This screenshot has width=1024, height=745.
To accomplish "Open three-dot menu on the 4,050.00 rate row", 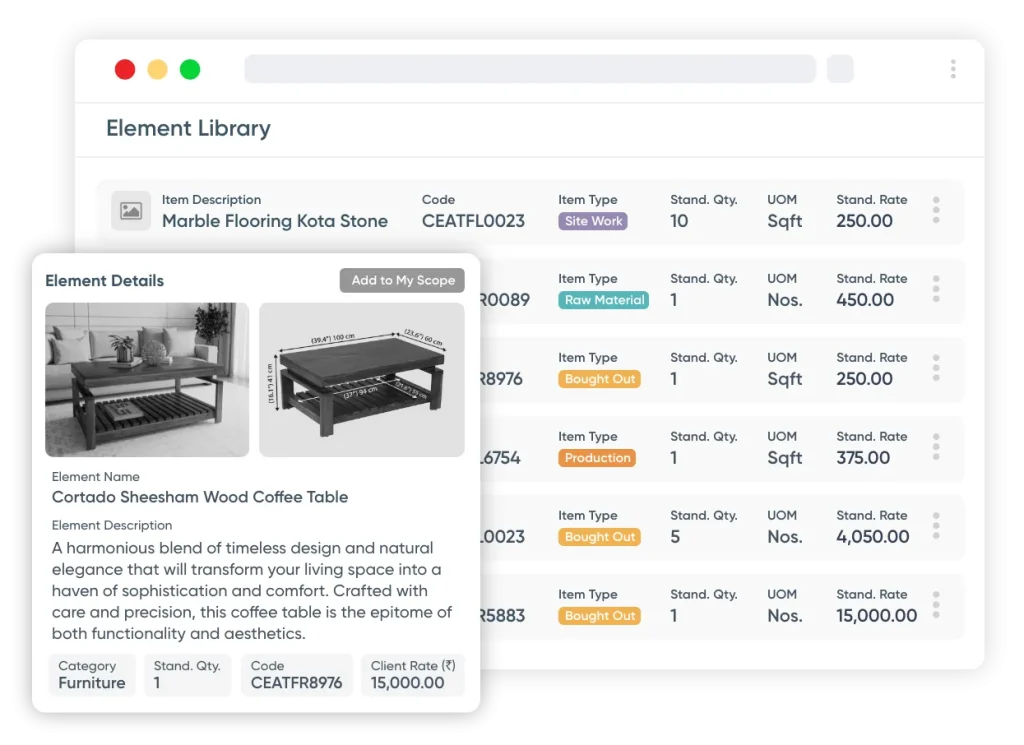I will point(936,527).
